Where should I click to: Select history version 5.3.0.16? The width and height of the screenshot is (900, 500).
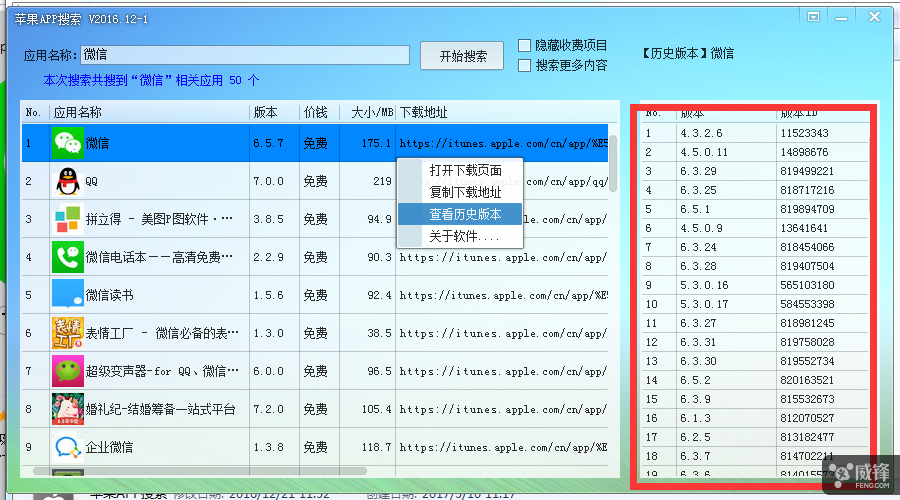tap(704, 285)
